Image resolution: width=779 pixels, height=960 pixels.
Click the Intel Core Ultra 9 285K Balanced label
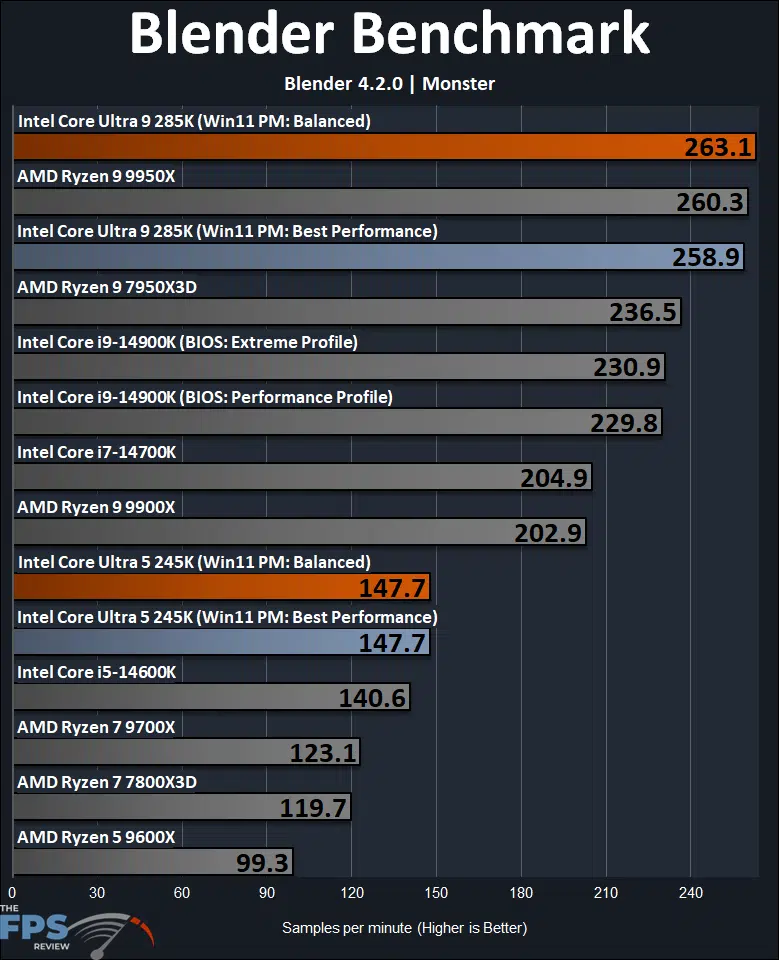(194, 121)
